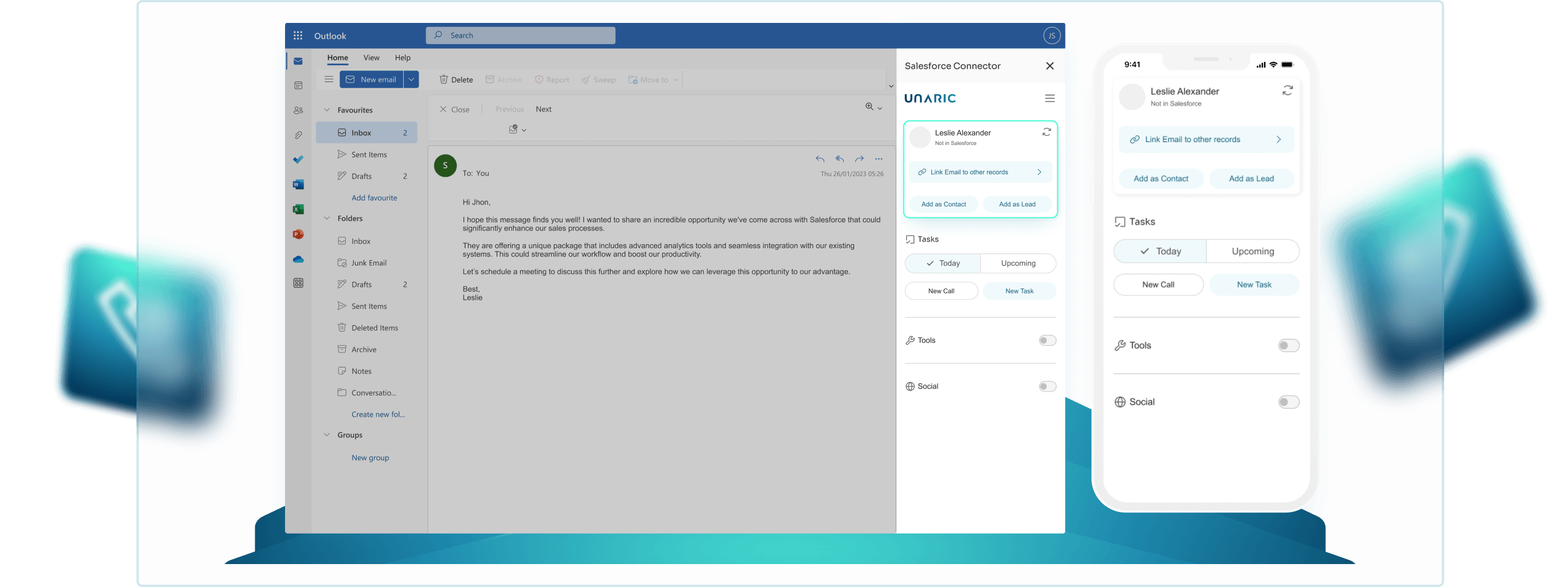Switch to the Help tab
The width and height of the screenshot is (1568, 587).
(403, 58)
